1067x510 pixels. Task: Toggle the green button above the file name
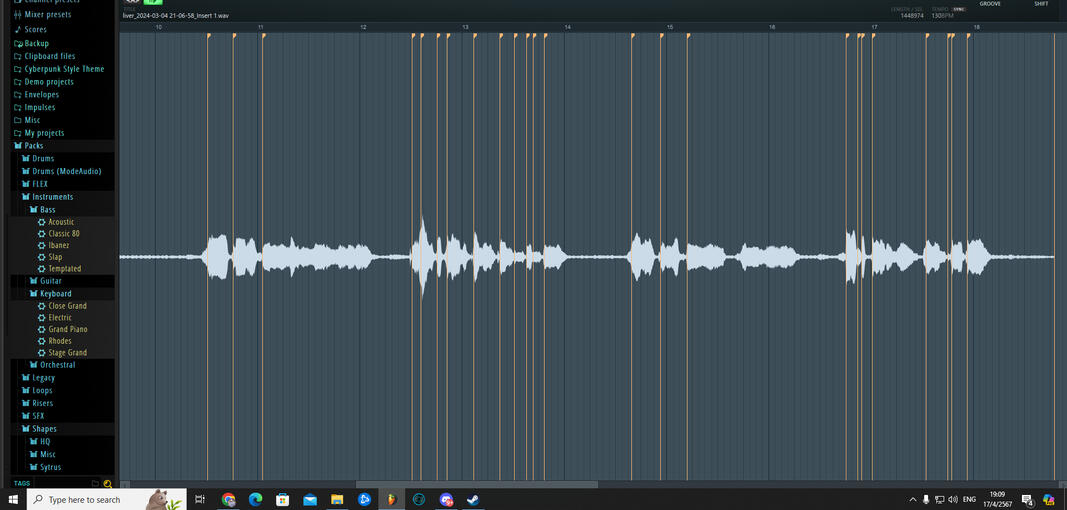point(153,3)
